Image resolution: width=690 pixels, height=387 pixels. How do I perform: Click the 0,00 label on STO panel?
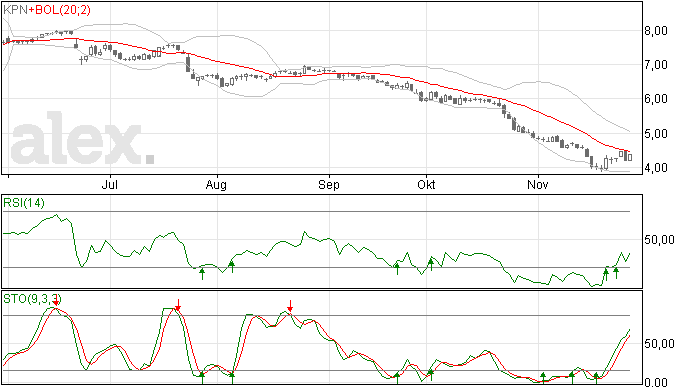click(656, 382)
